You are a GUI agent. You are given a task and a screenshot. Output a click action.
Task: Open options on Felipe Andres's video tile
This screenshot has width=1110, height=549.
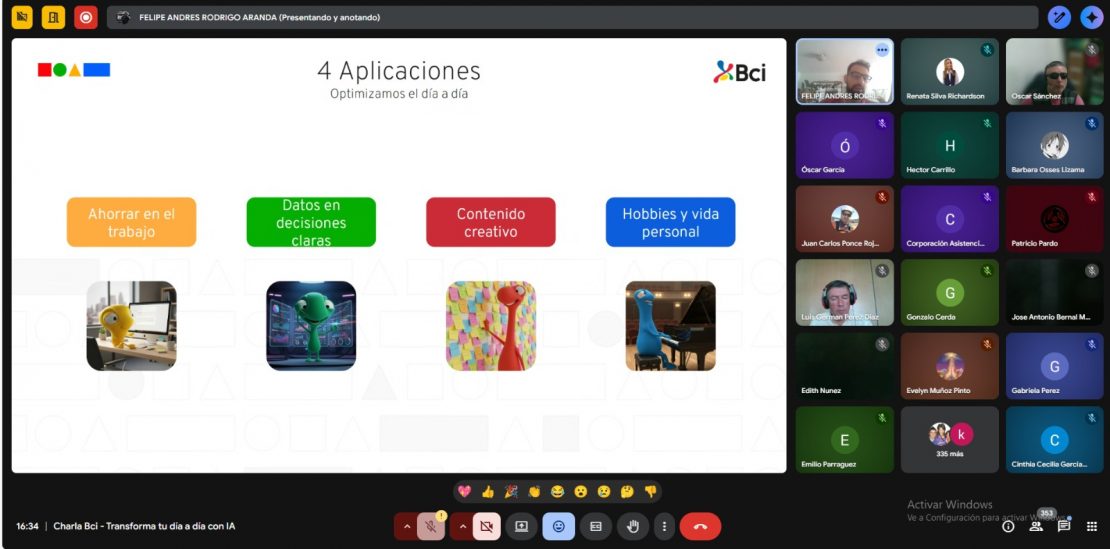point(882,50)
